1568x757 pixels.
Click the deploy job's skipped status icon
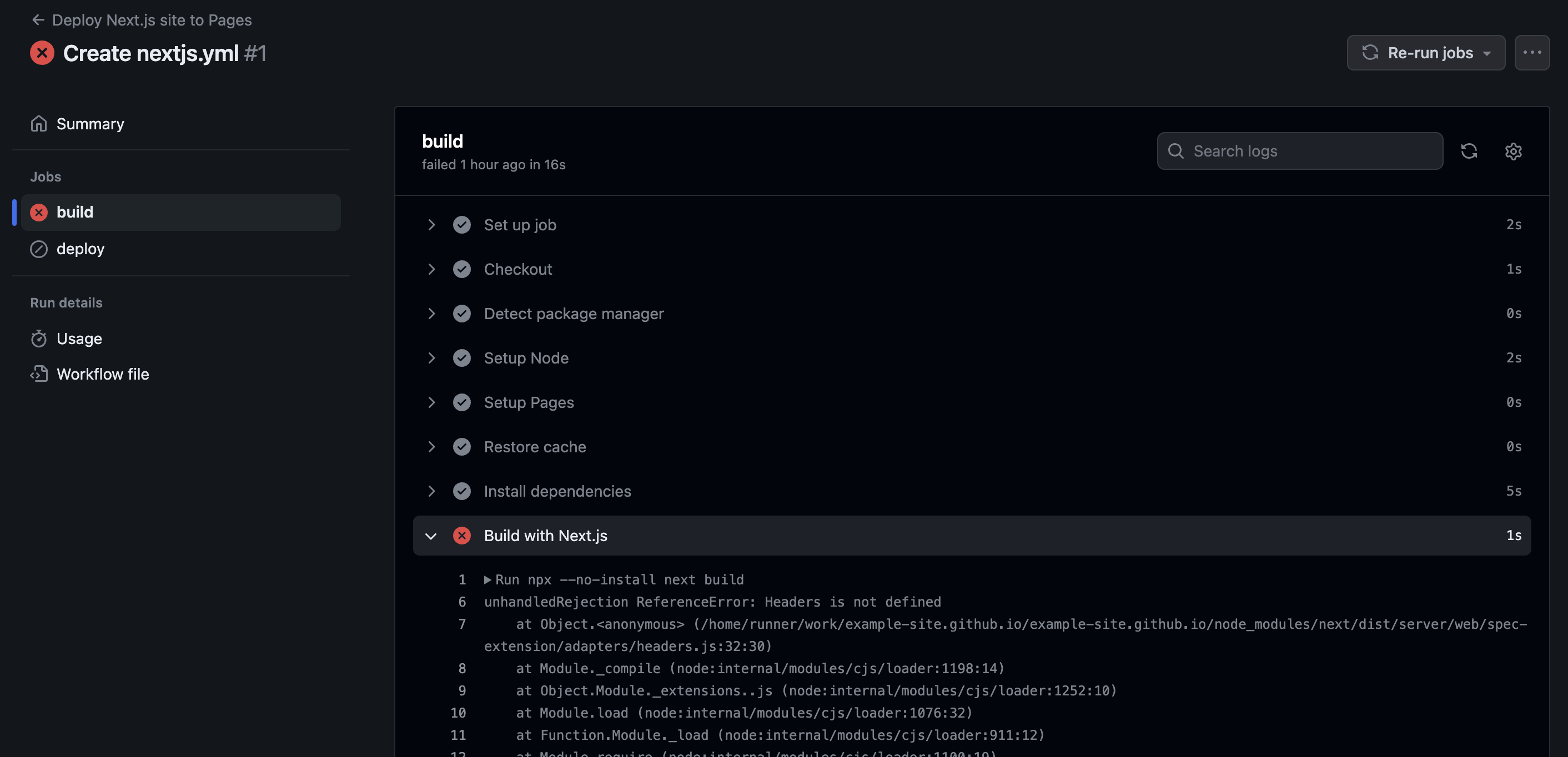(x=38, y=248)
